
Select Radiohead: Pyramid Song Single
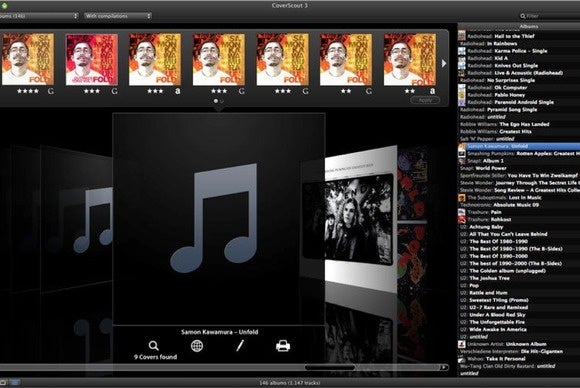click(x=519, y=109)
